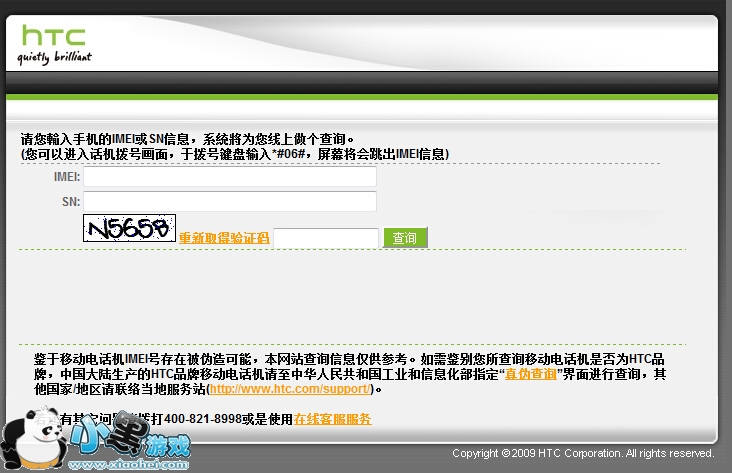Click the HTC Corporation copyright text
Image resolution: width=732 pixels, height=473 pixels.
point(583,453)
